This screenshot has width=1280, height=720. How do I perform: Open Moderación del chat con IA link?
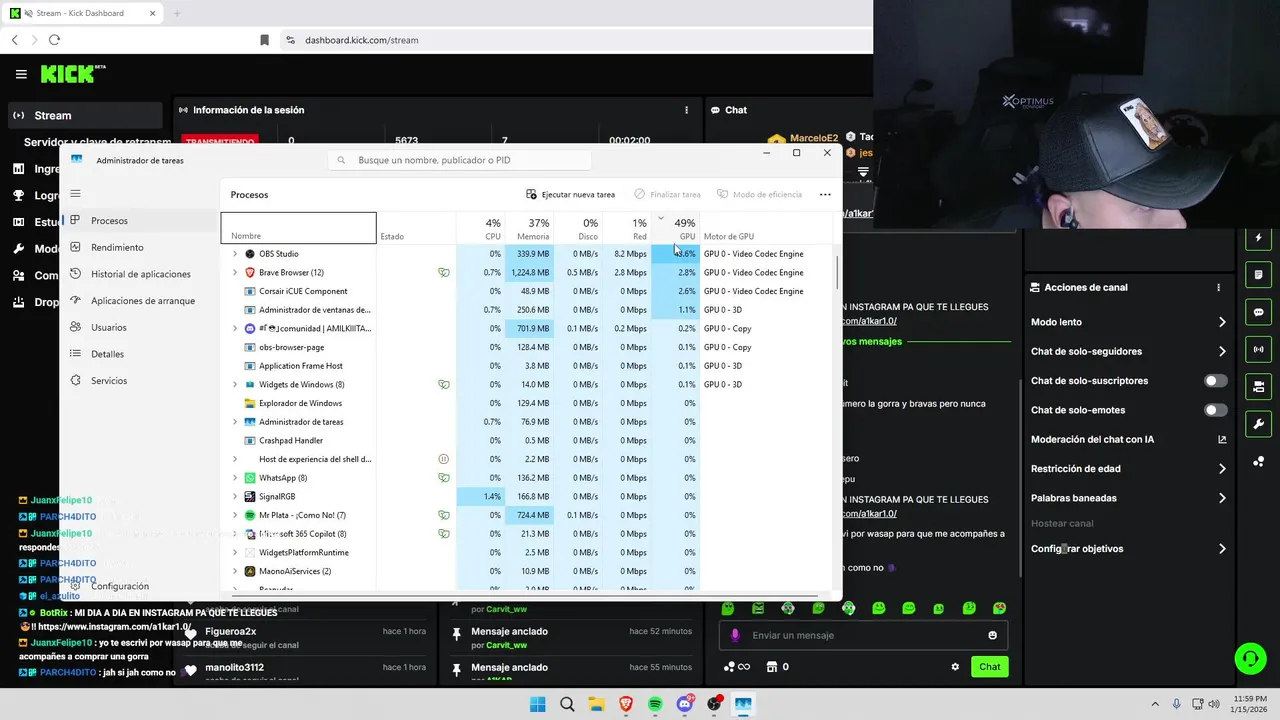click(1129, 439)
